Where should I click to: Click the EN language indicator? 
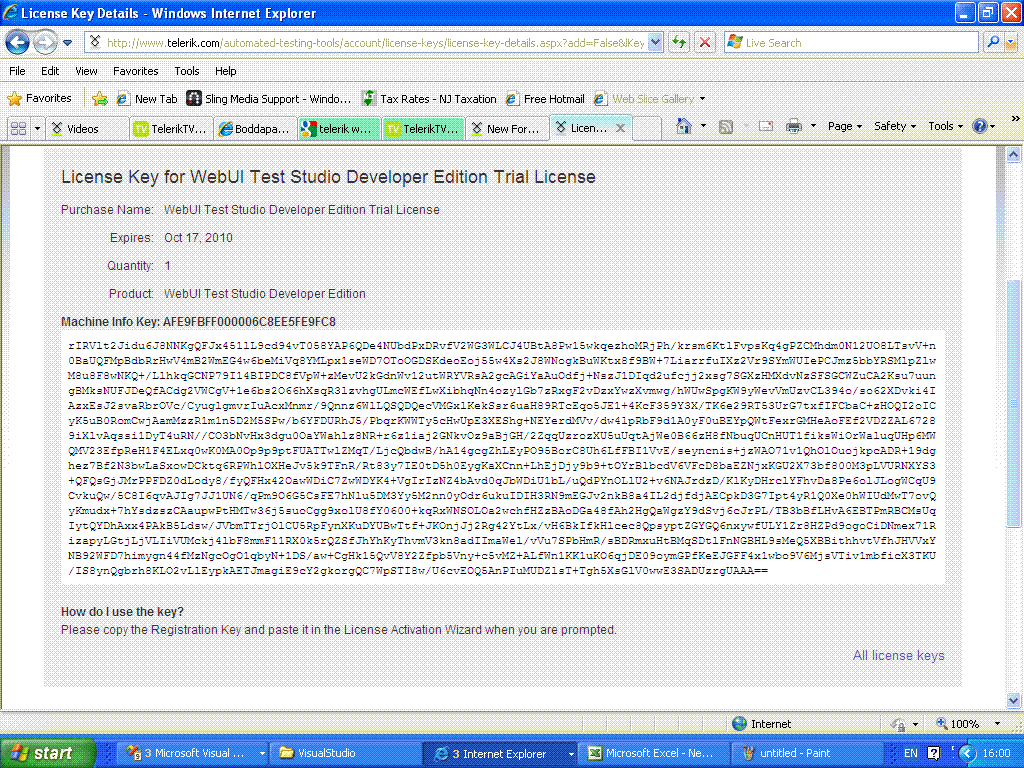click(x=910, y=753)
